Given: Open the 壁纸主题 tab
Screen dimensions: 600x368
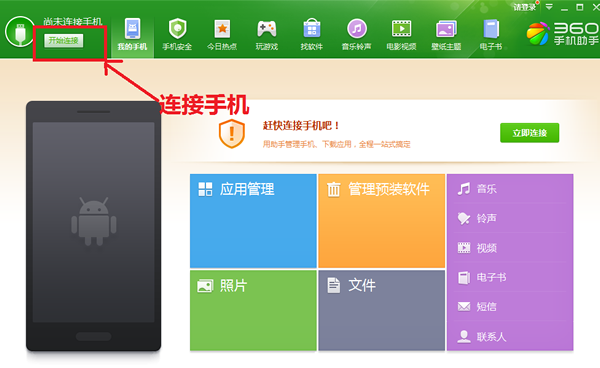Looking at the screenshot, I should click(446, 35).
